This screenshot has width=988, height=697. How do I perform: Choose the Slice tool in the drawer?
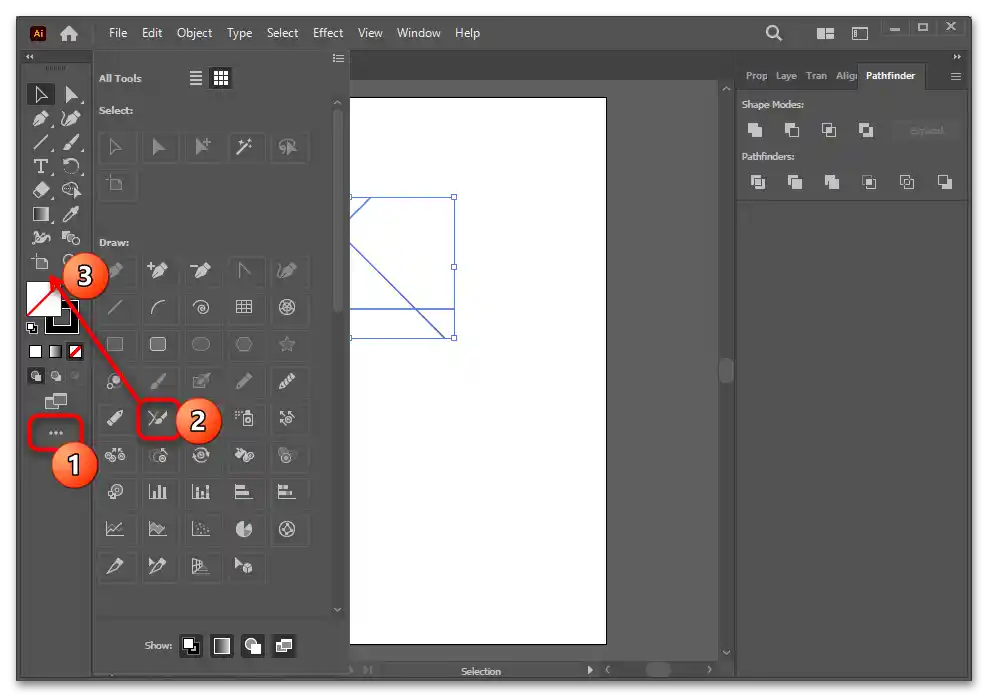click(115, 566)
